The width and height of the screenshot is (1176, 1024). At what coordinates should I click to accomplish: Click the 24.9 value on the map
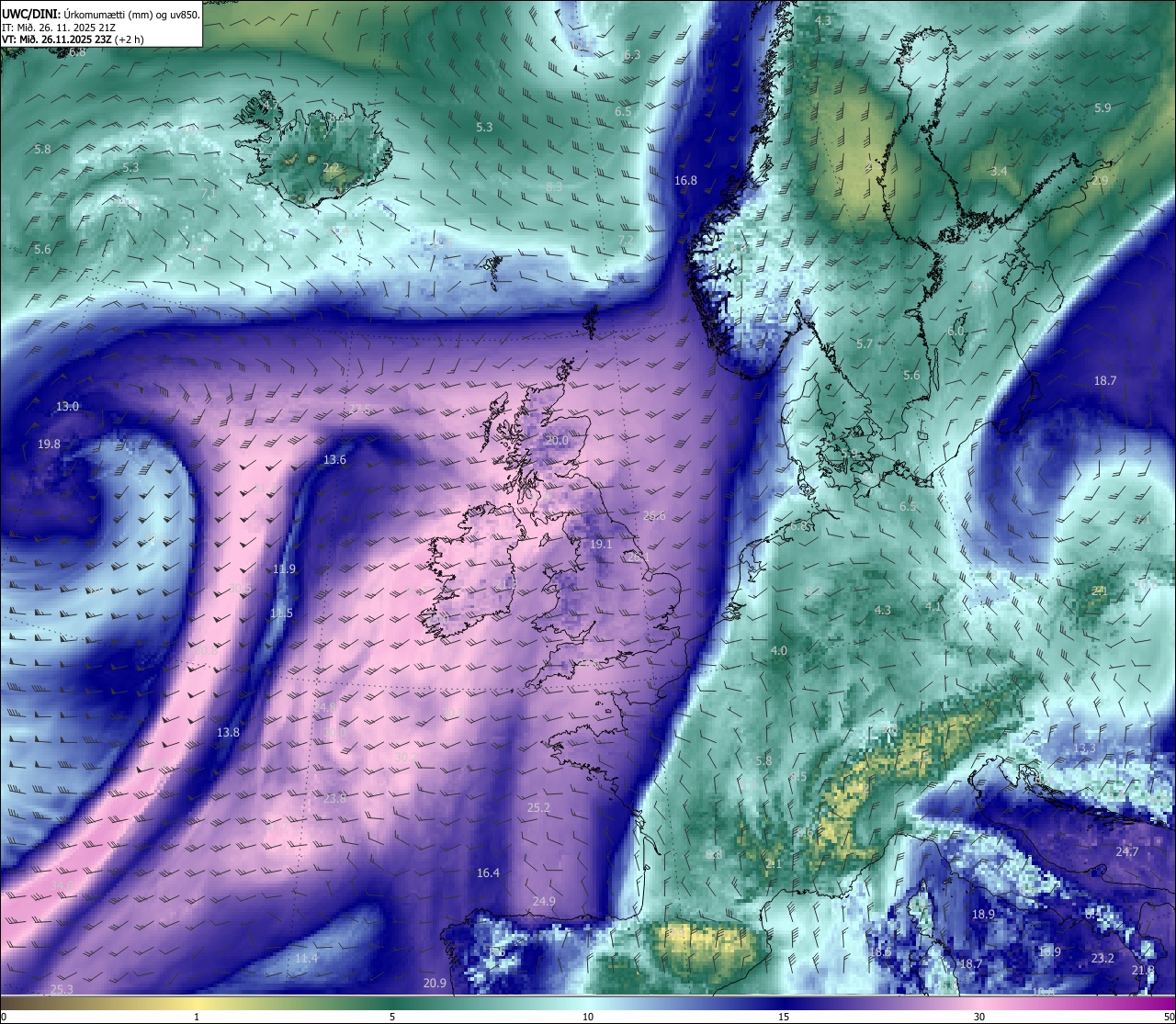coord(544,901)
